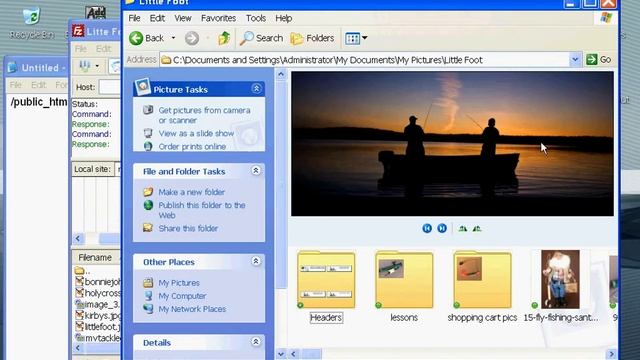Collapse the Details panel
Screen dimensions: 640x360
tap(256, 341)
